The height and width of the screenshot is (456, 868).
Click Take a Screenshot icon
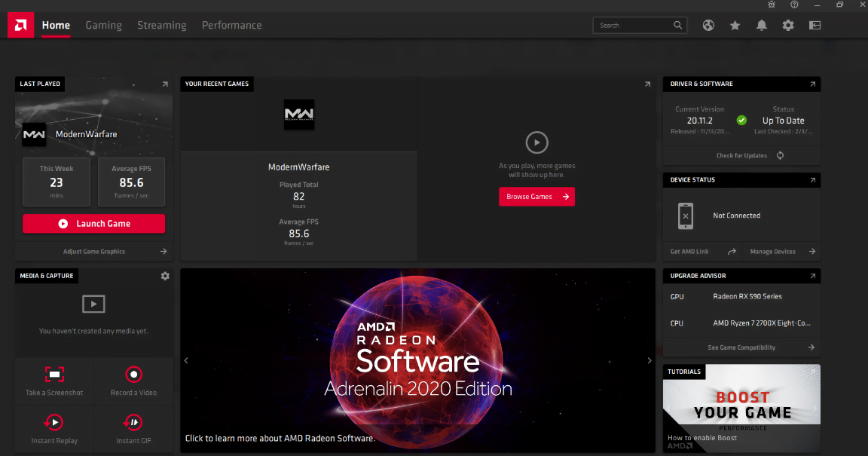(x=54, y=375)
